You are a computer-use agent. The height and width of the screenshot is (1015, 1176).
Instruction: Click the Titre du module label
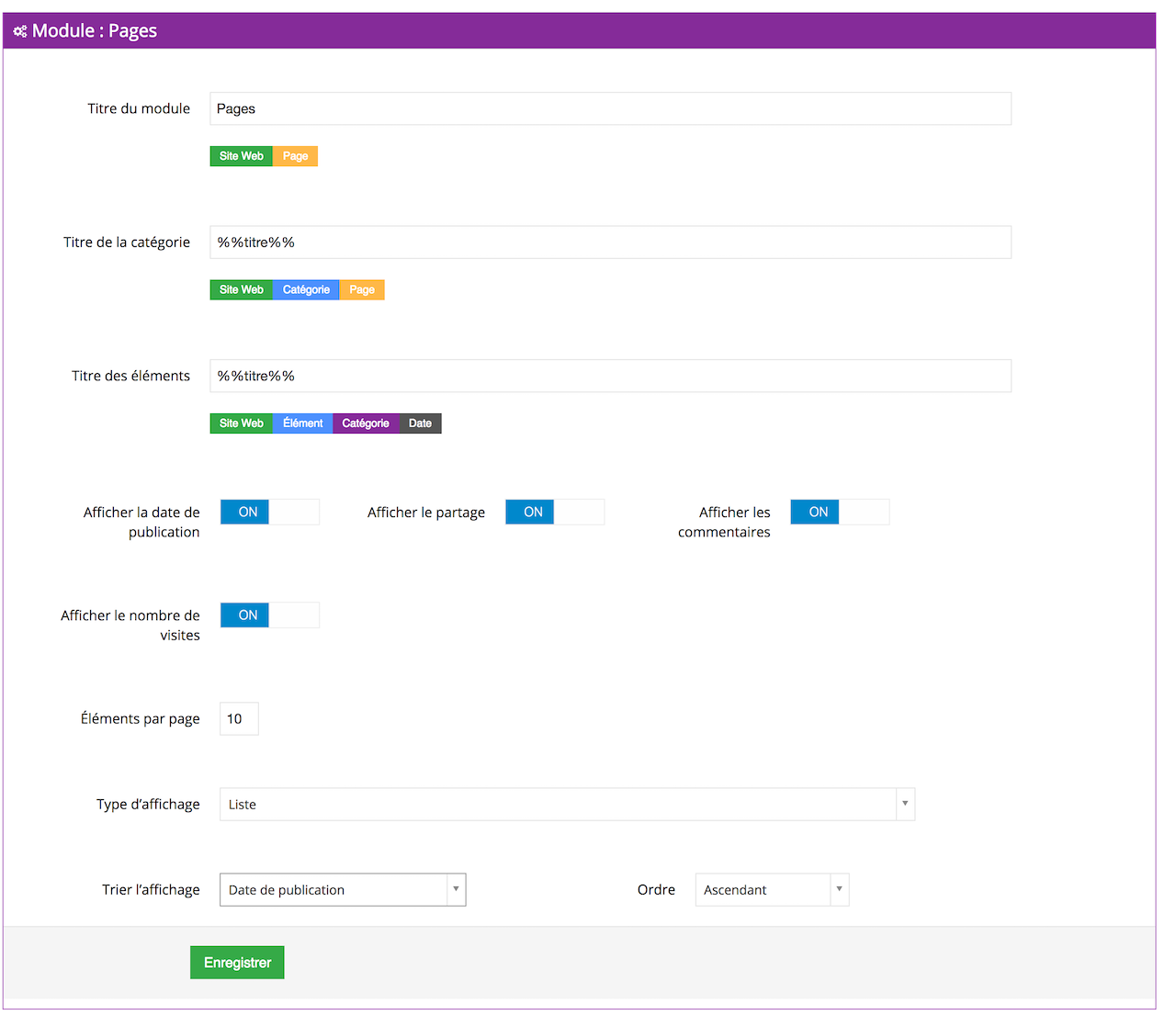(139, 108)
